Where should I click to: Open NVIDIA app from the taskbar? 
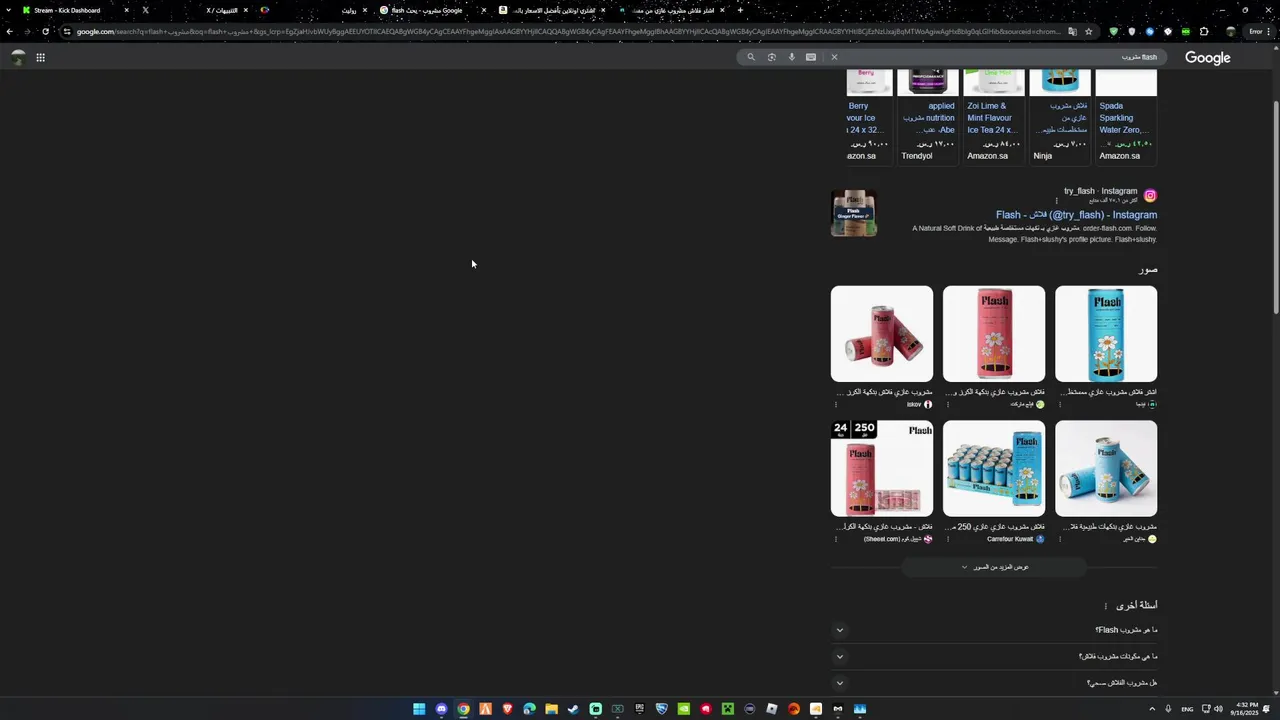pyautogui.click(x=683, y=709)
